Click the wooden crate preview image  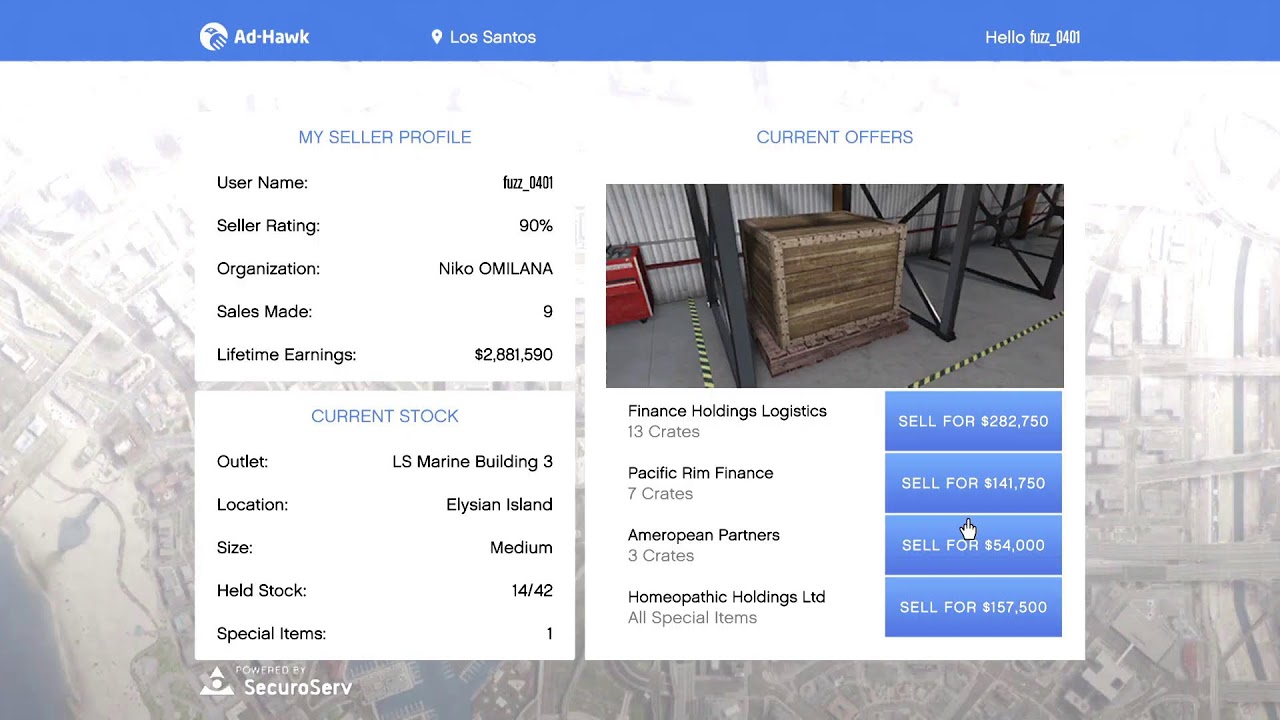[835, 286]
